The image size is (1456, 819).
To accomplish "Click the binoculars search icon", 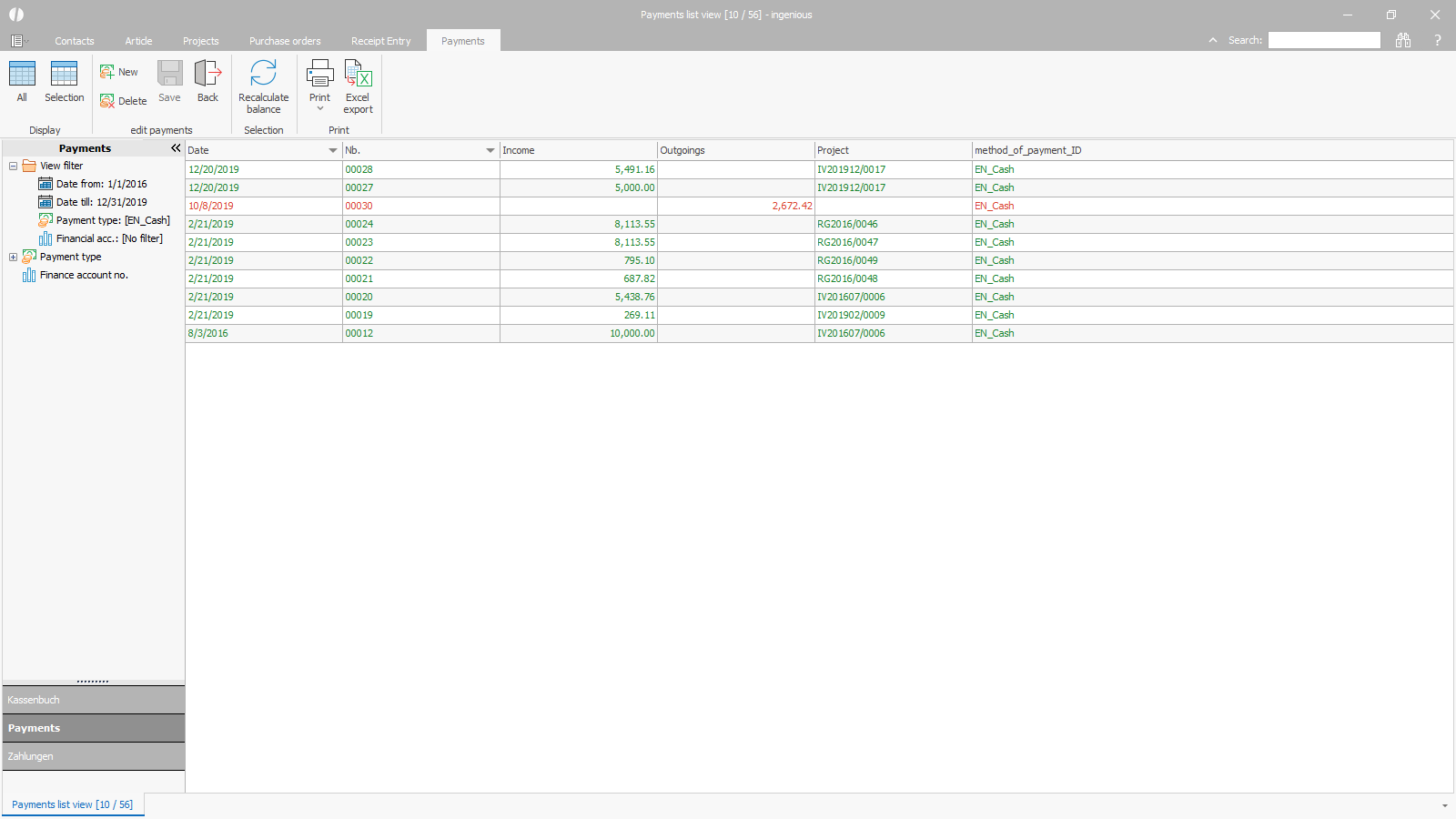I will [1403, 40].
